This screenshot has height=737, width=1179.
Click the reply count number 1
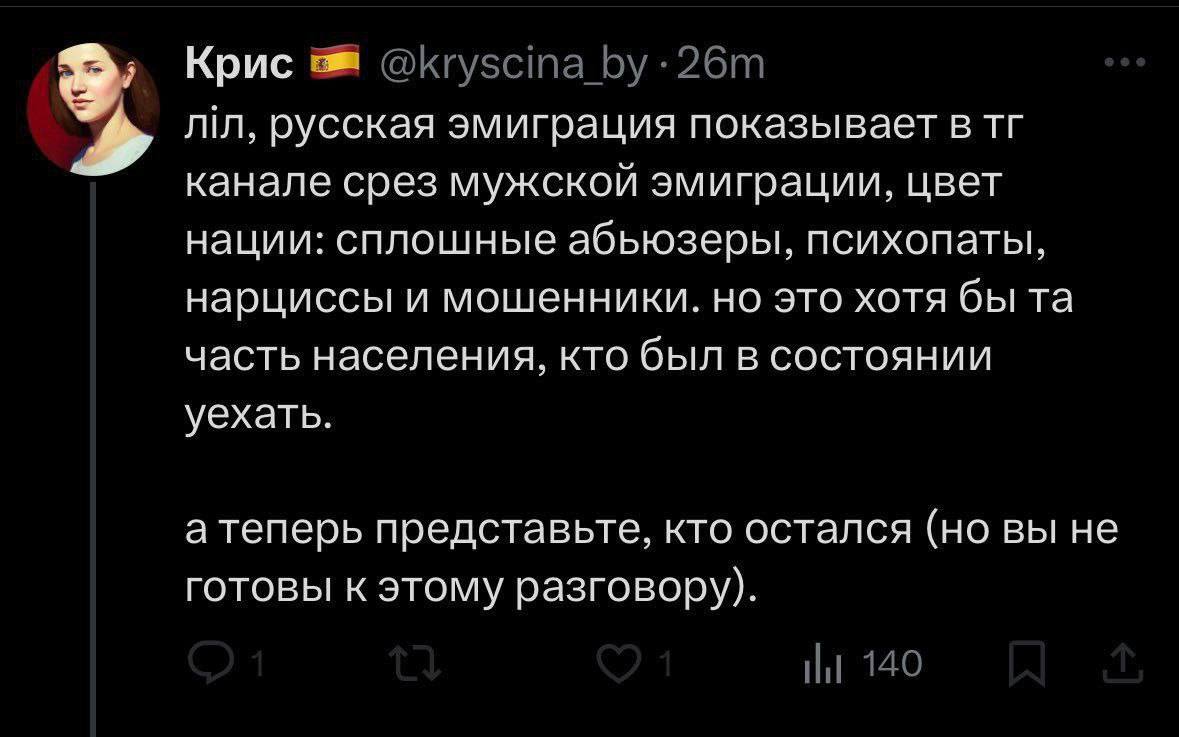[x=257, y=664]
